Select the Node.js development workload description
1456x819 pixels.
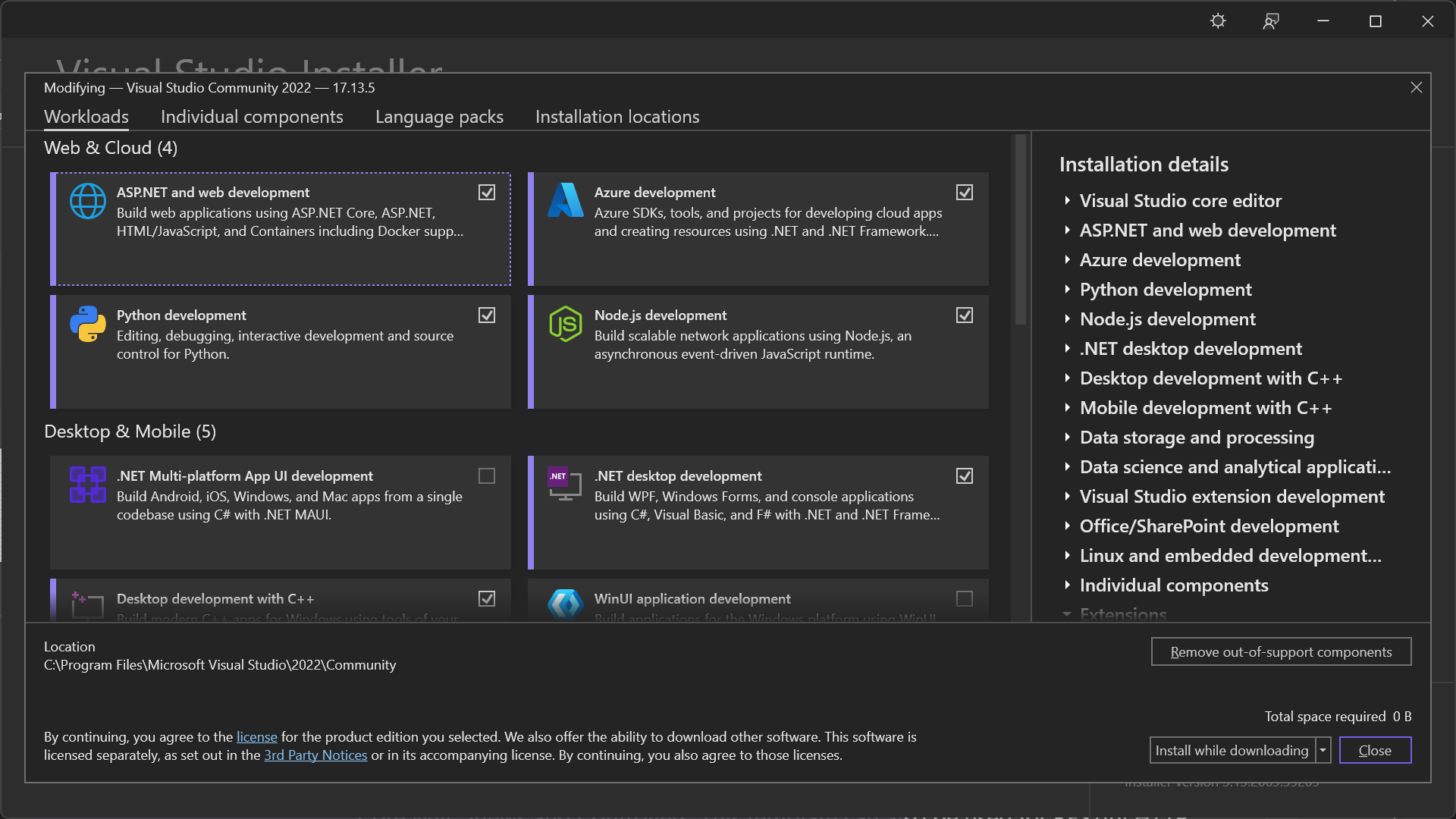click(x=753, y=345)
